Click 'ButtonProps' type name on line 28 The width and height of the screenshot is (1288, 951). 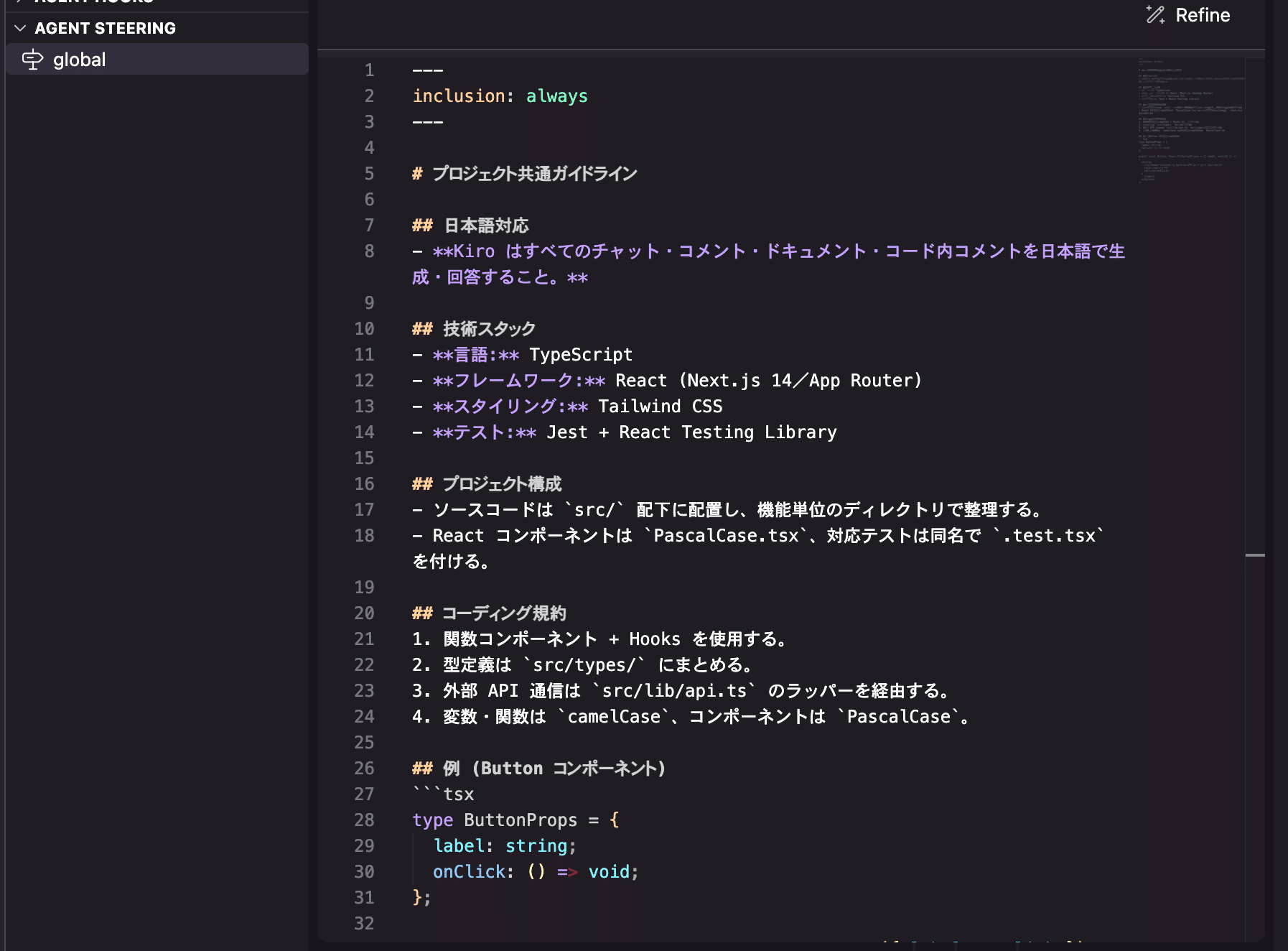coord(520,820)
